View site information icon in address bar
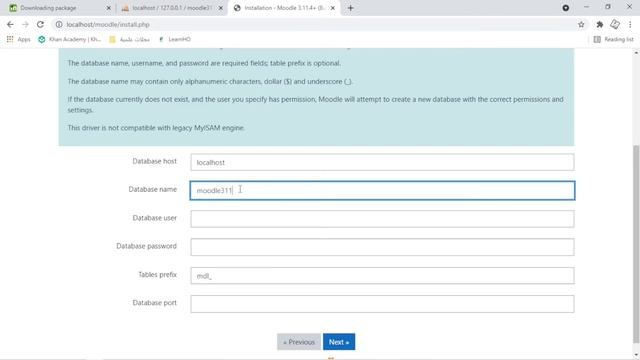640x360 pixels. click(59, 24)
